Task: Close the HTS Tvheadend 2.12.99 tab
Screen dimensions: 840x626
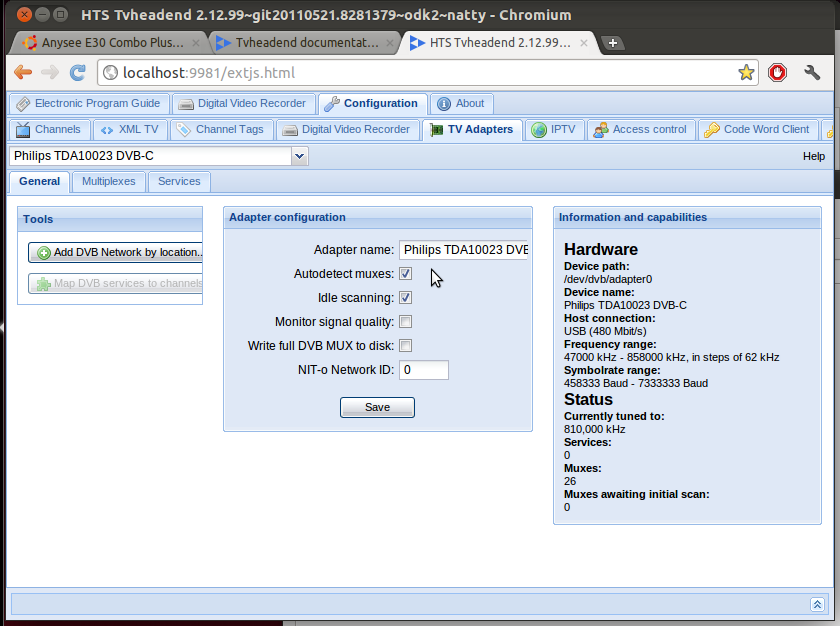Action: [584, 43]
